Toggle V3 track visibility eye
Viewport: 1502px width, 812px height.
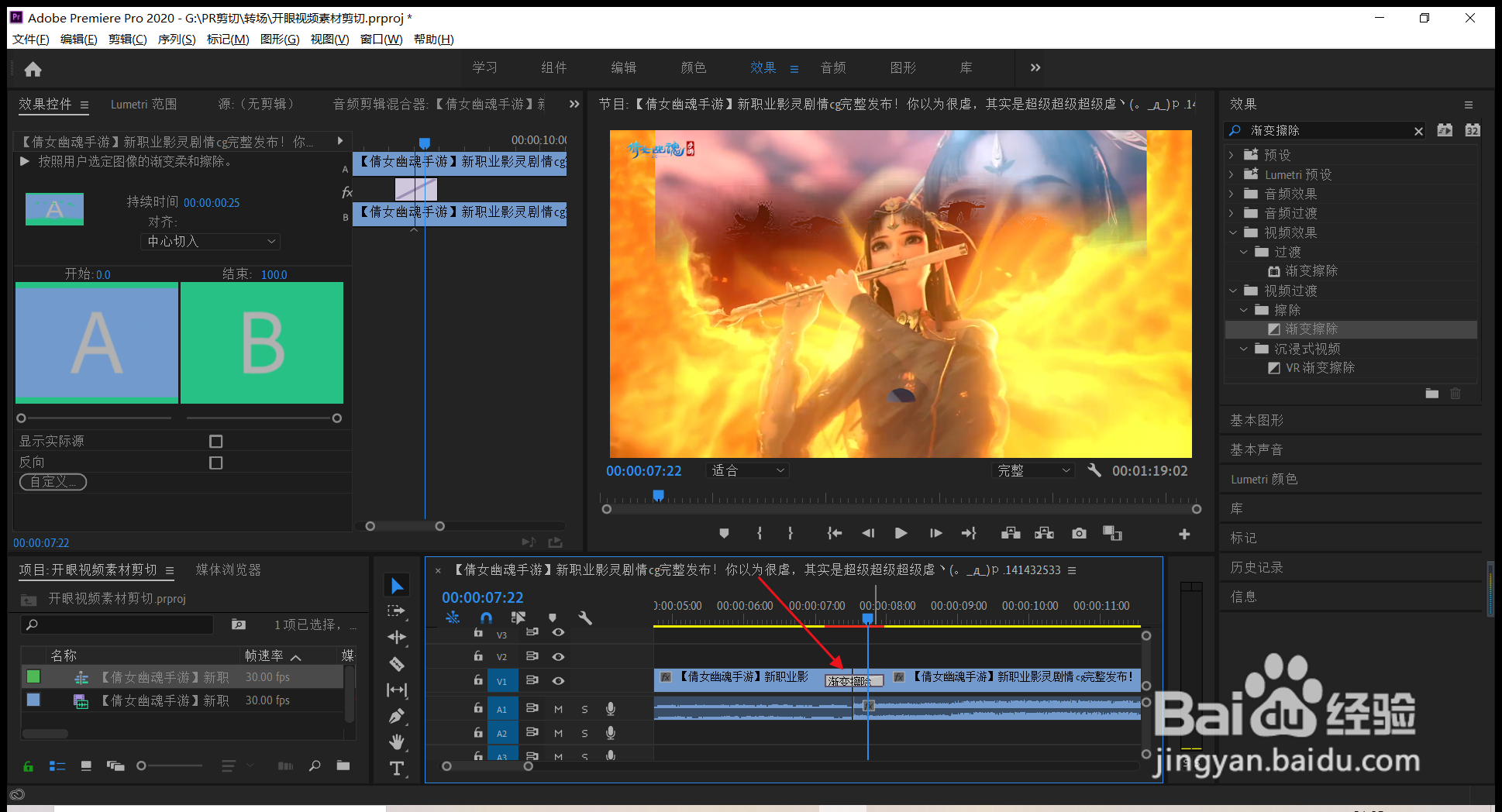pos(558,632)
